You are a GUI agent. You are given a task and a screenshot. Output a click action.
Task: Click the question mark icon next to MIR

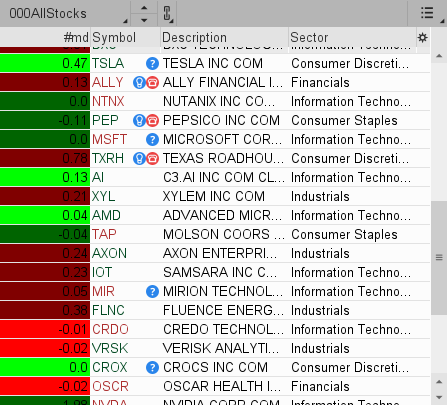click(152, 291)
